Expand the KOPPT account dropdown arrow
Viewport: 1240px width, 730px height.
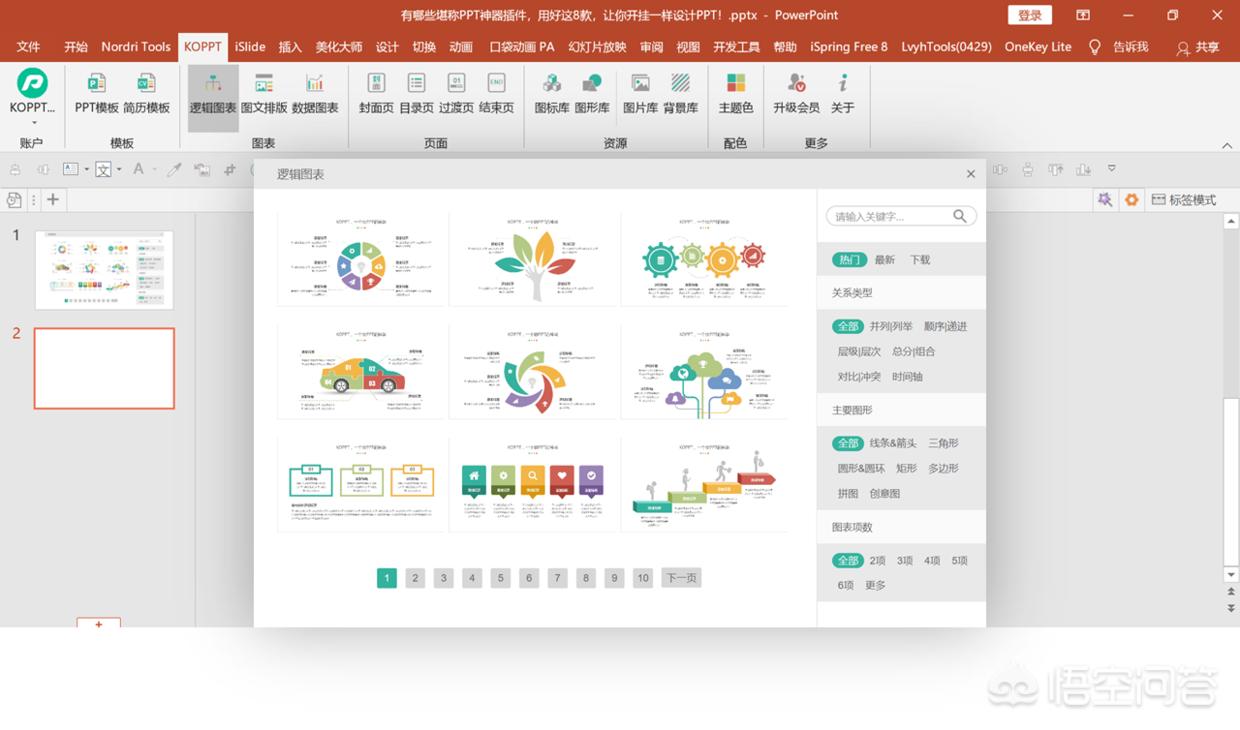[33, 123]
